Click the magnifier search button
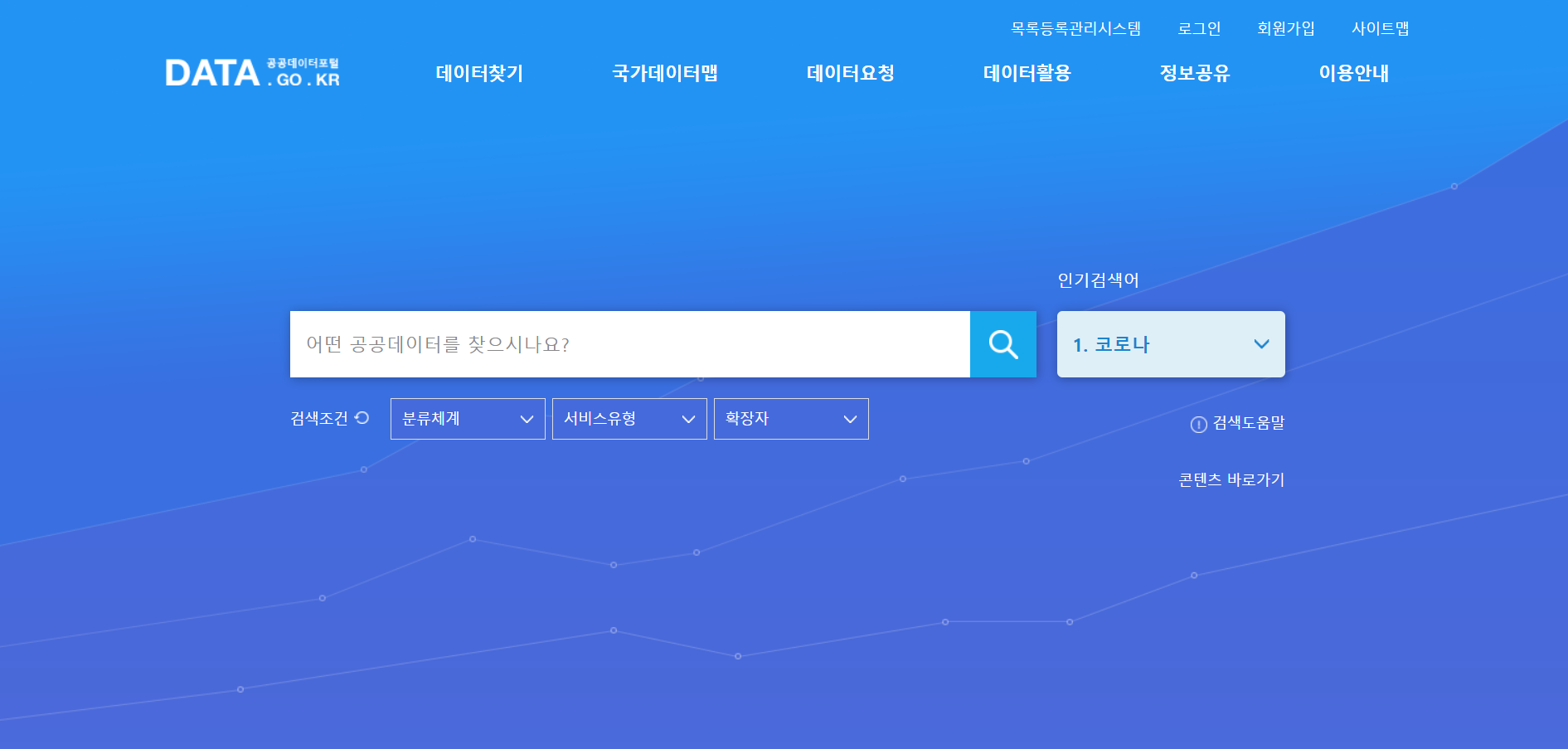The image size is (1568, 749). (1003, 344)
